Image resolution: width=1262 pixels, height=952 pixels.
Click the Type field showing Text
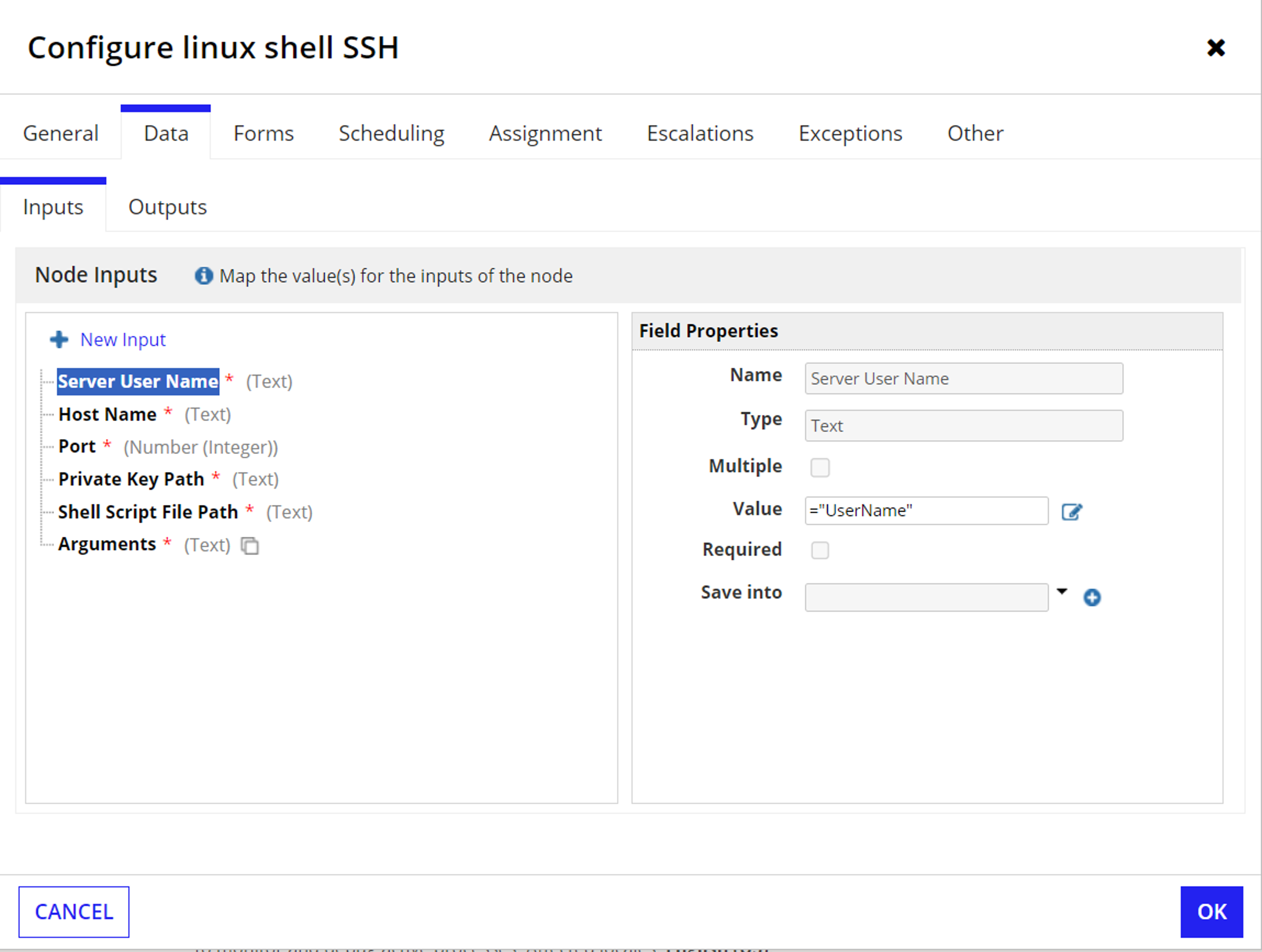964,425
